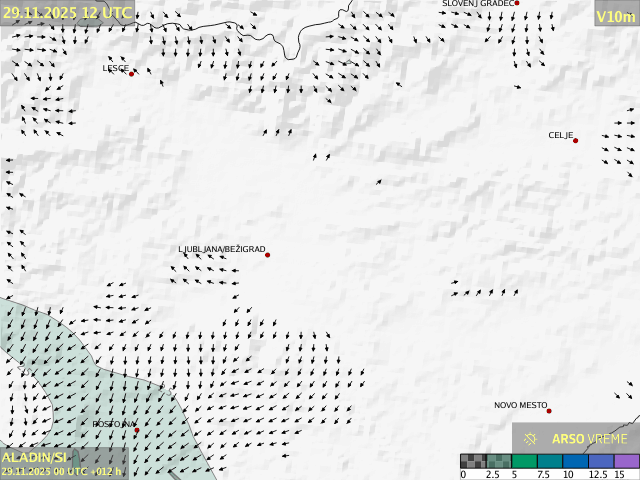640x480 pixels.
Task: Click the model run time 00 UTC +012 h
Action: 61,471
